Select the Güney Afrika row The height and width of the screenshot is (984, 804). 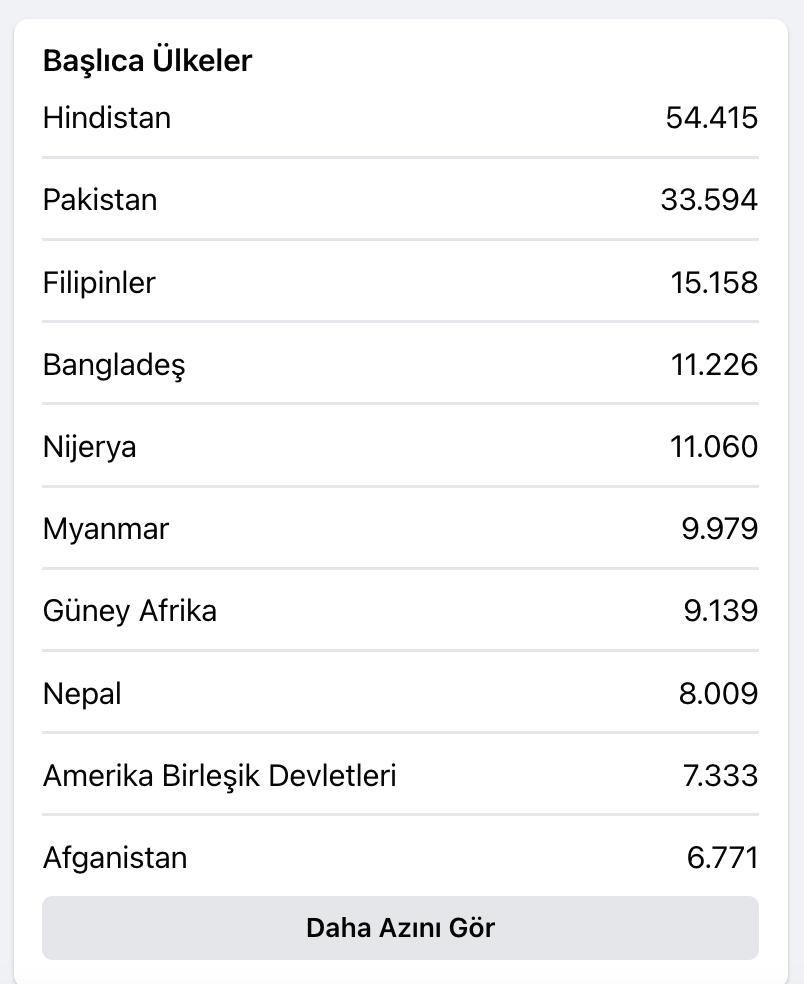400,611
